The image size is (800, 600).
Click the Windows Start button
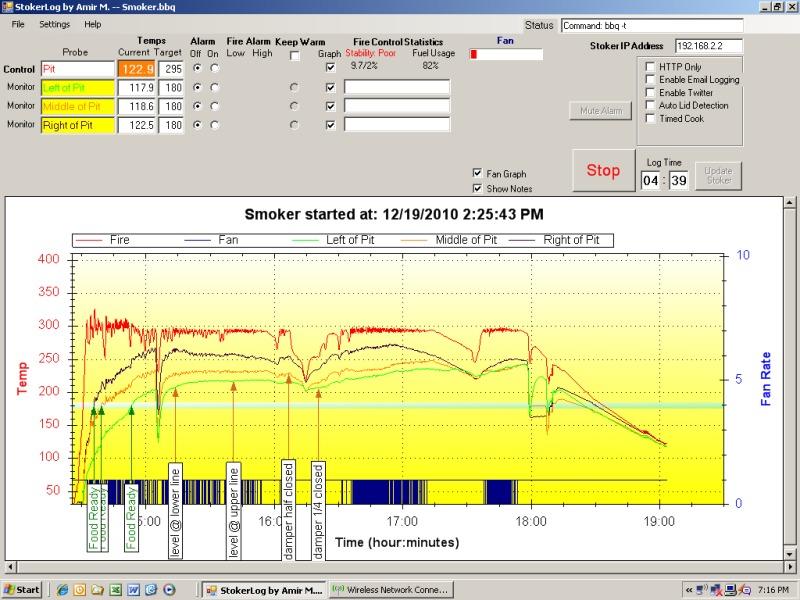coord(23,590)
